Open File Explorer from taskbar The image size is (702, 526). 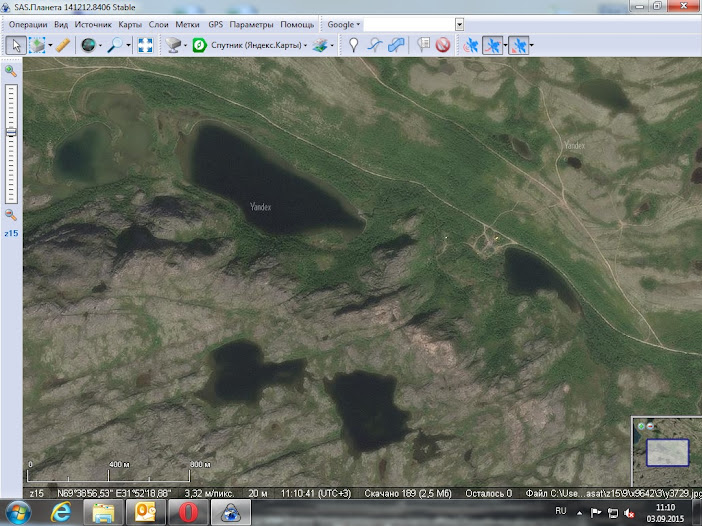[x=103, y=513]
